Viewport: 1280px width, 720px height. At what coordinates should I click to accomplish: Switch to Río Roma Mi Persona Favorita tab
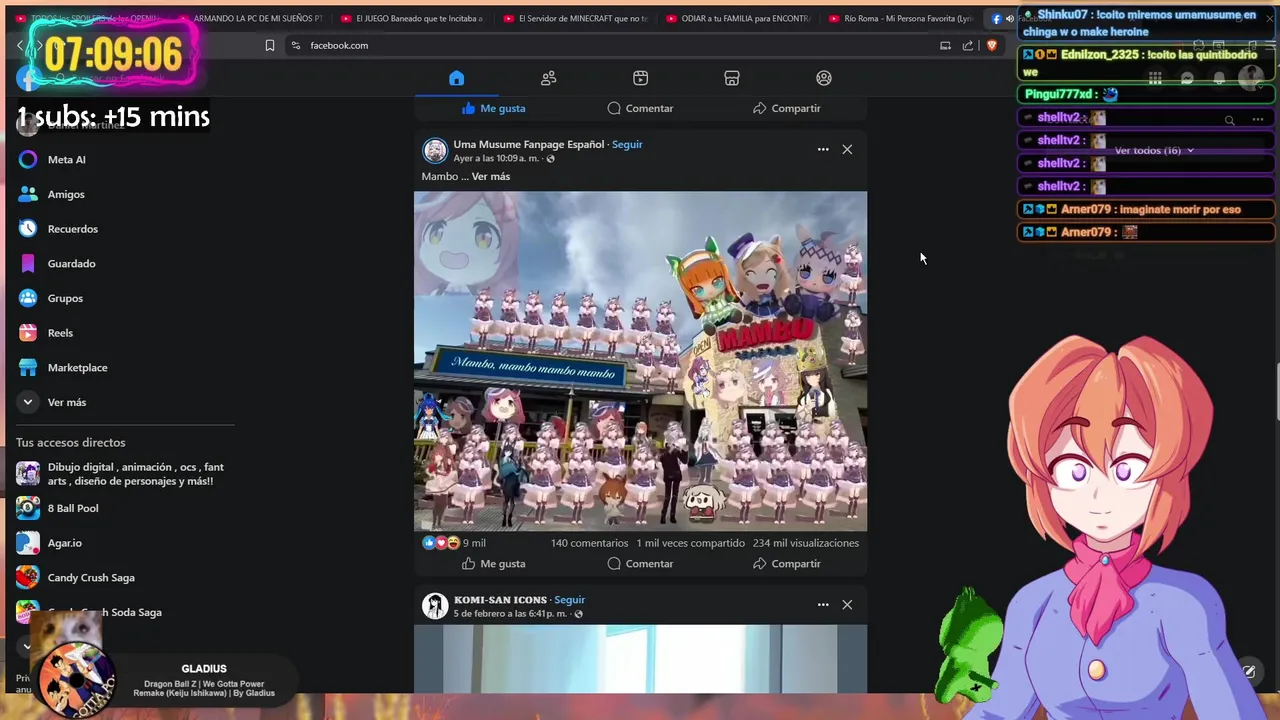(902, 18)
